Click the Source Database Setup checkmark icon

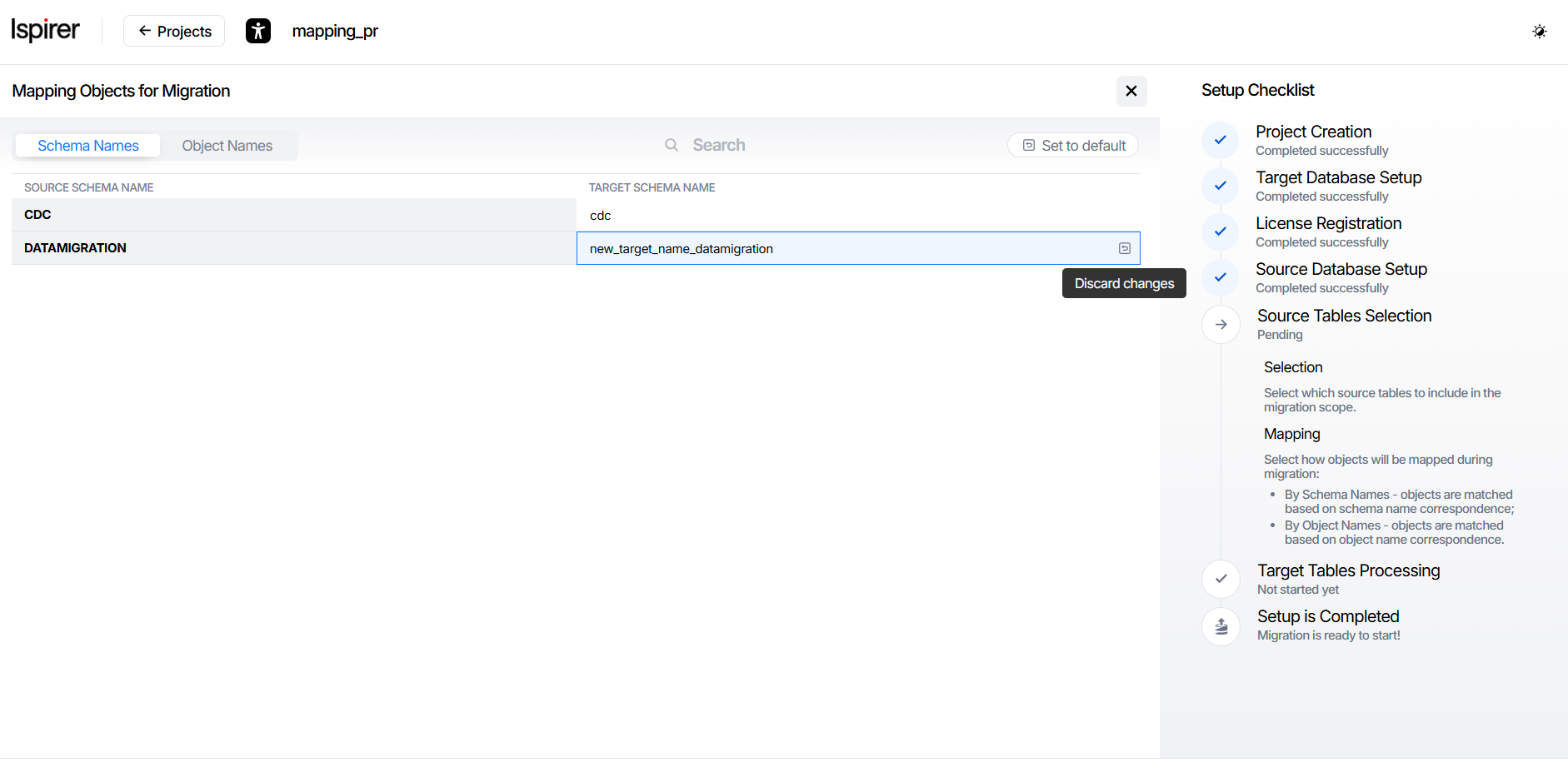(x=1221, y=277)
